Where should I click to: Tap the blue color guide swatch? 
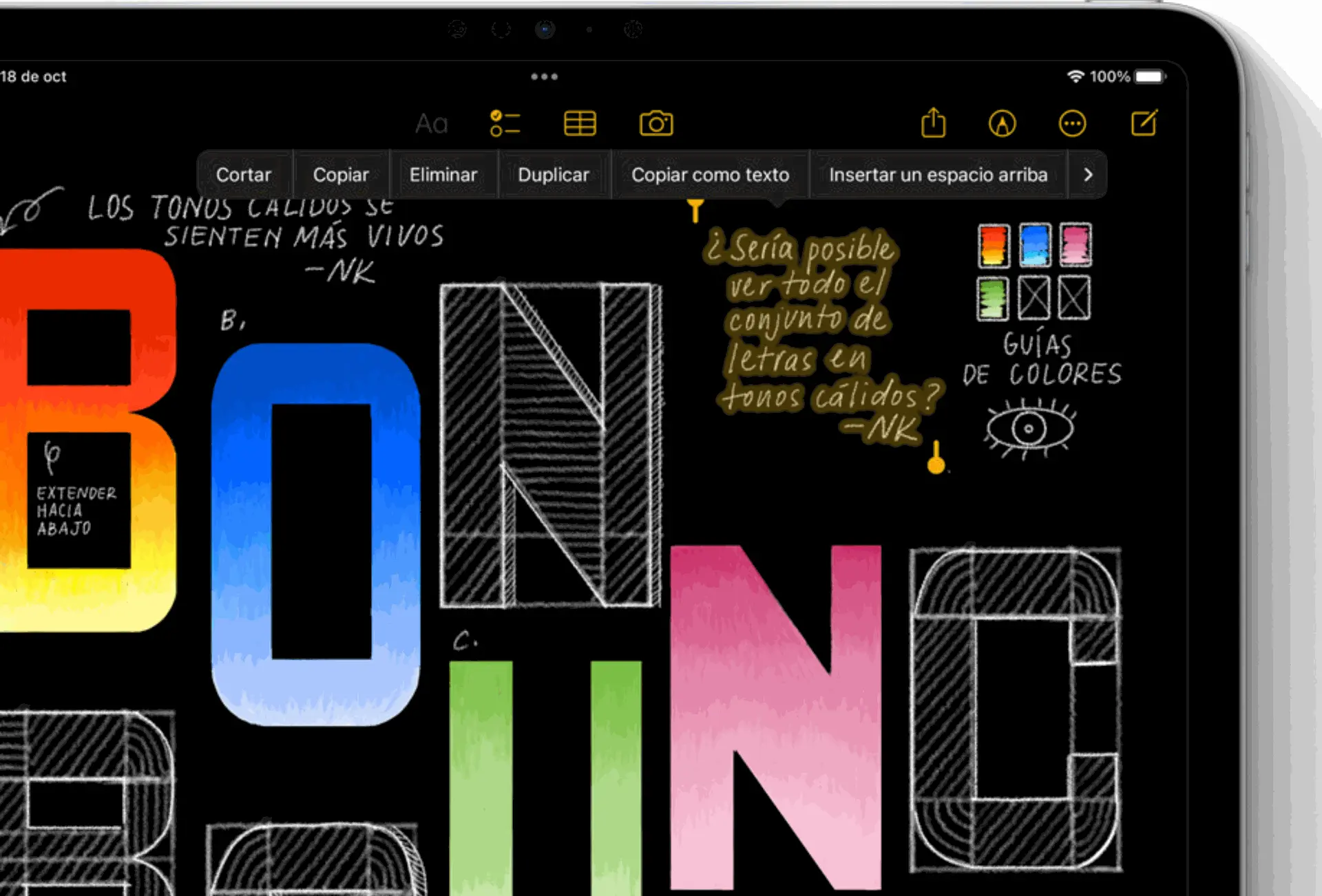point(1035,245)
